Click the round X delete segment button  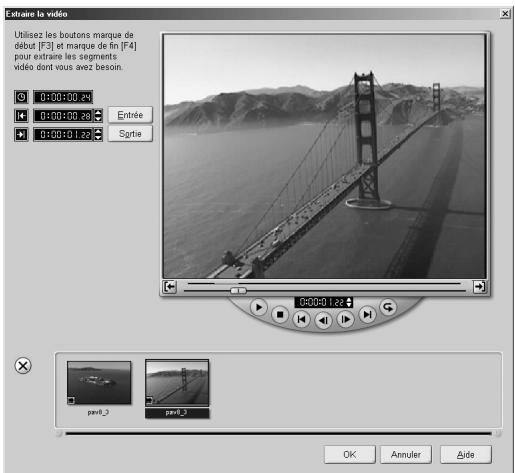point(23,366)
